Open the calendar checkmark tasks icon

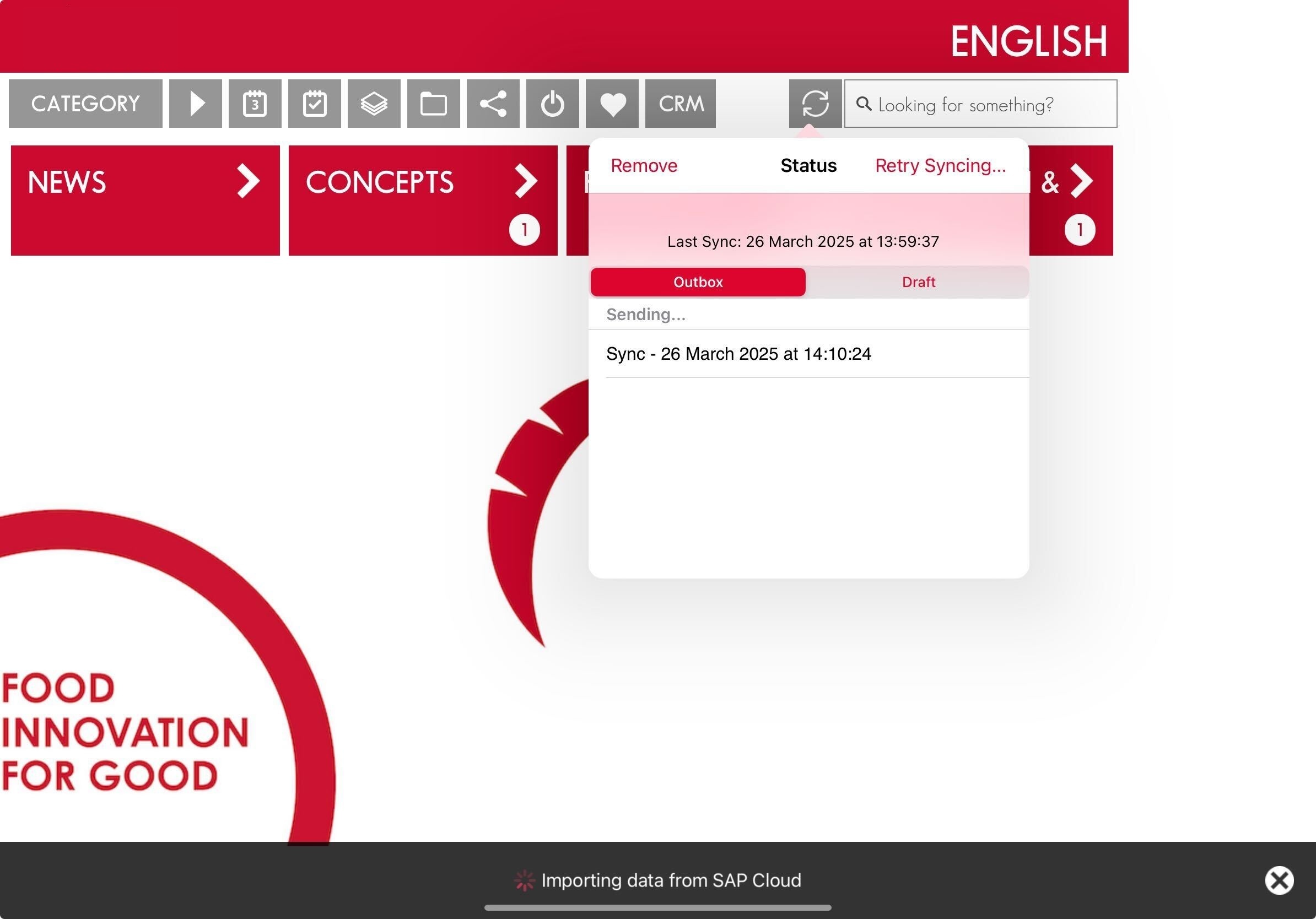click(x=314, y=104)
